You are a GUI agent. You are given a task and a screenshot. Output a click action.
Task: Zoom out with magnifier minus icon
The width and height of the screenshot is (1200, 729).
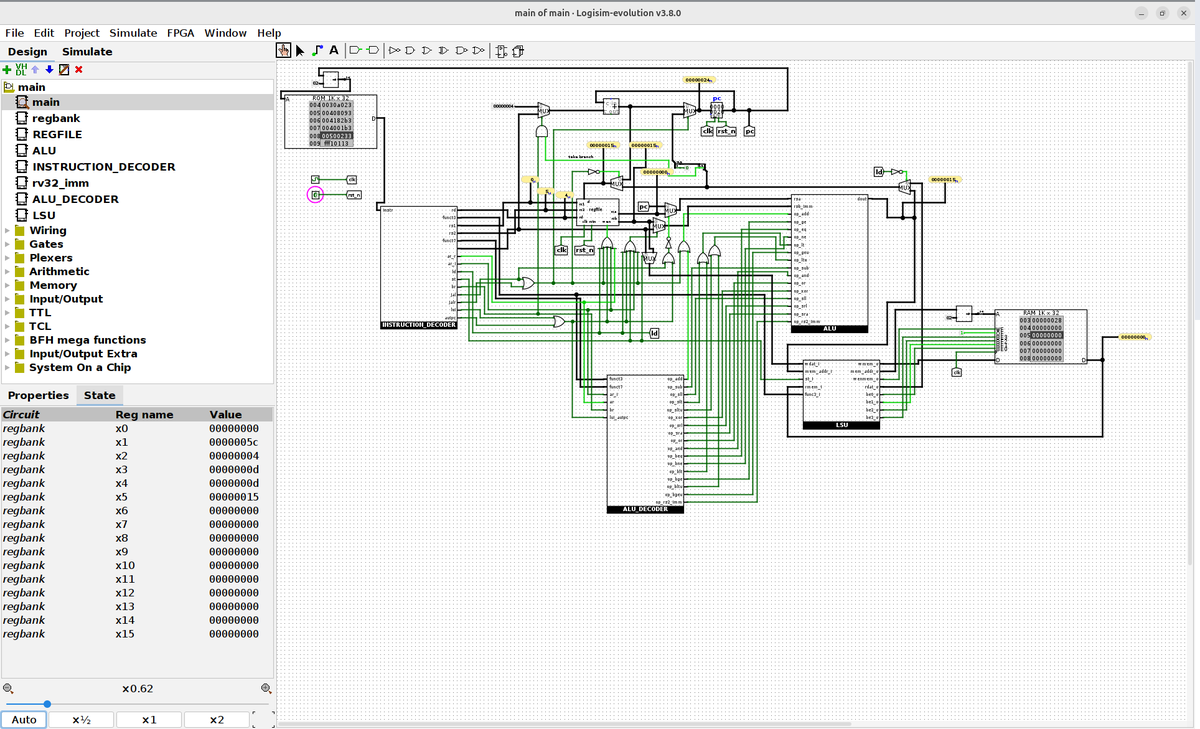click(8, 688)
